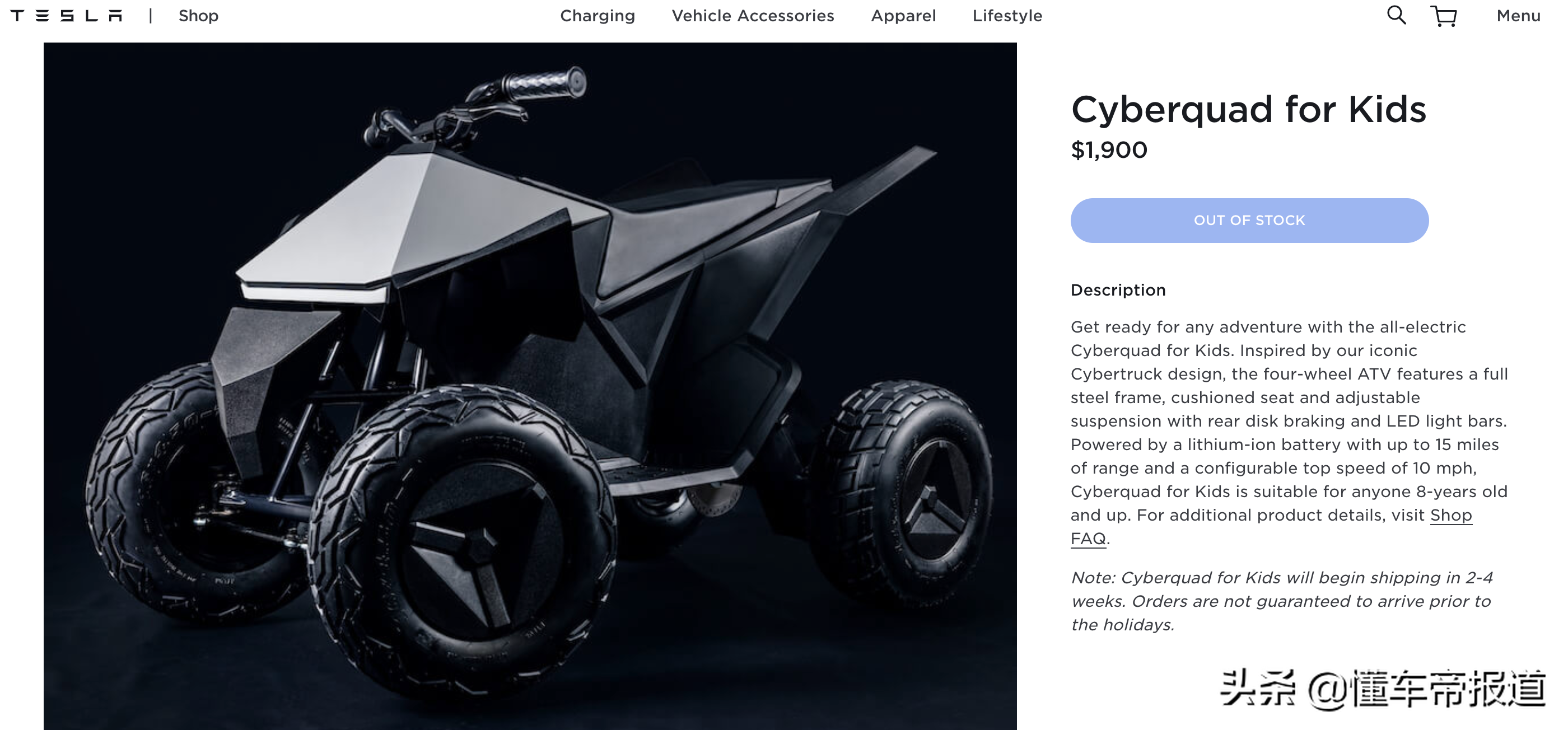Select the Lifestyle category
The width and height of the screenshot is (1568, 730).
1007,16
